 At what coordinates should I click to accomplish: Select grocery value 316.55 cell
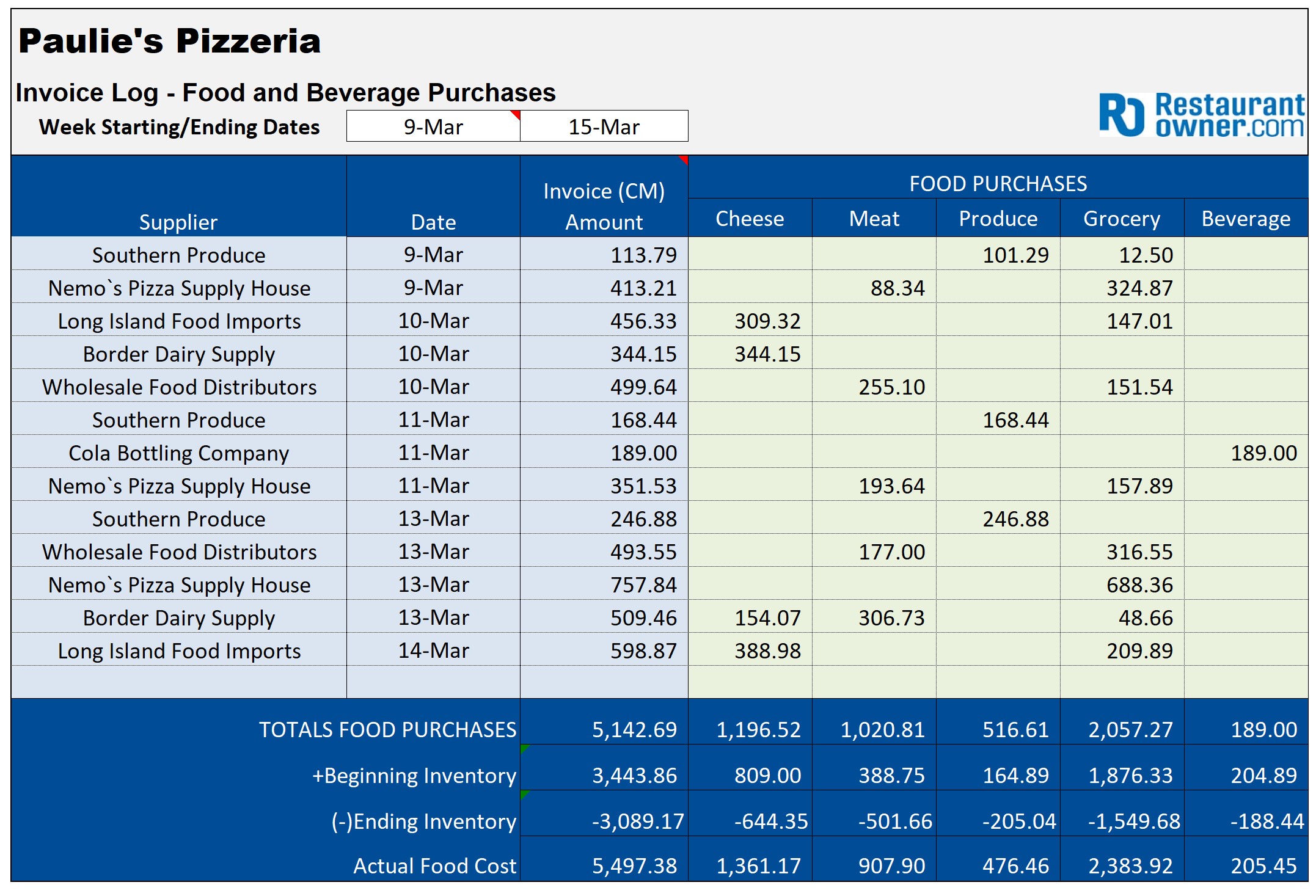pyautogui.click(x=1122, y=551)
